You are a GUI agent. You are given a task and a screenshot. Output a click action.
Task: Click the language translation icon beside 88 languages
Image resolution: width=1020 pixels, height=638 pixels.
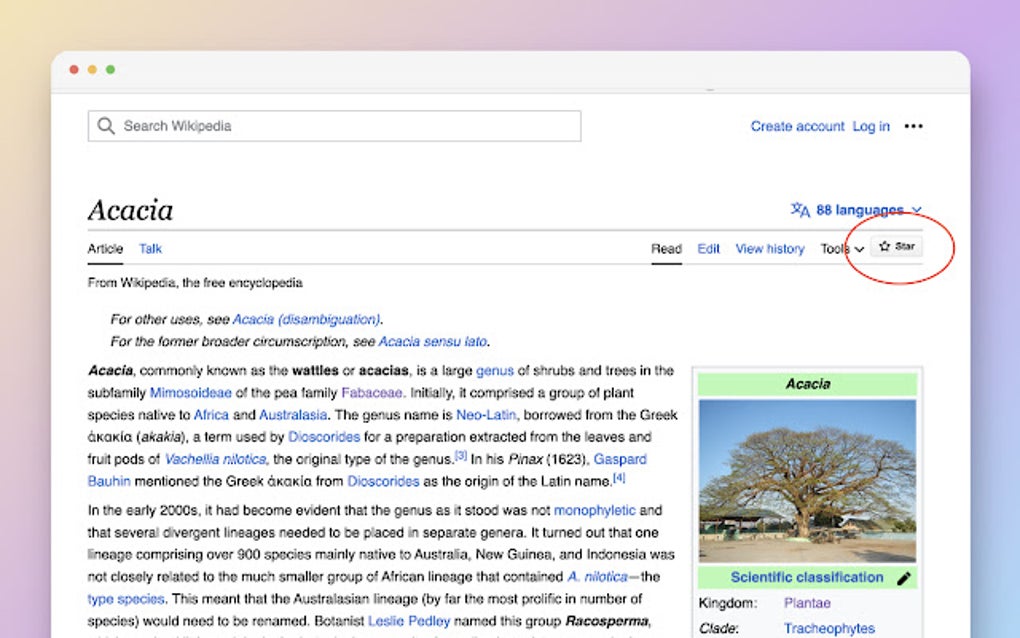click(799, 210)
